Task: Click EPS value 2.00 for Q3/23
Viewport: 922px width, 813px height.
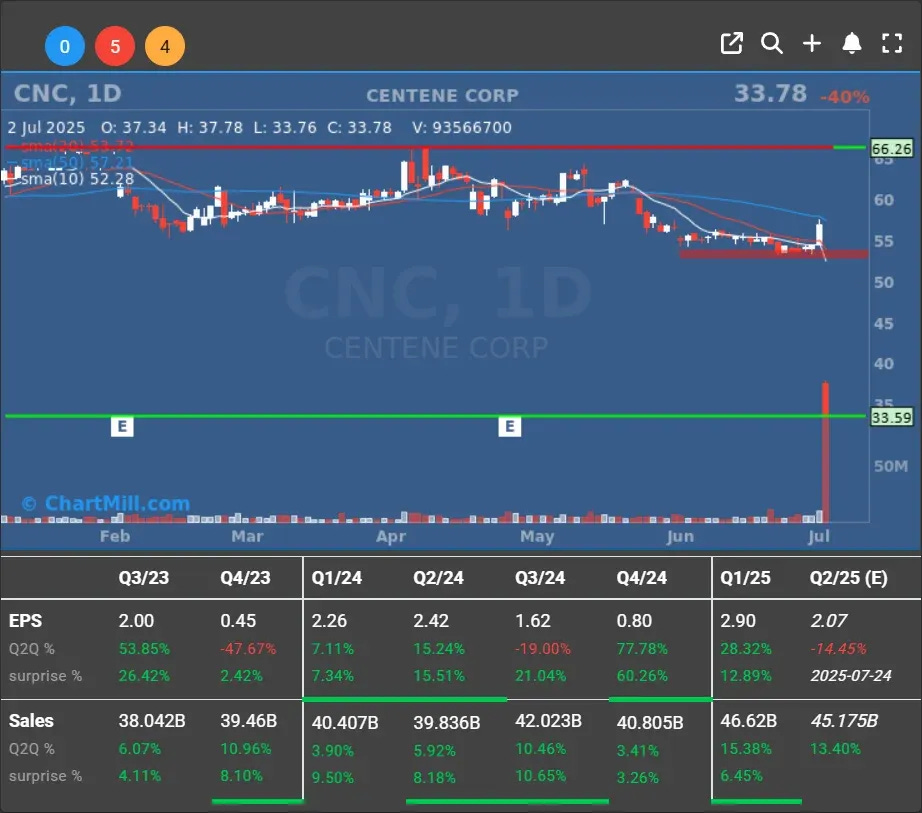Action: coord(136,621)
